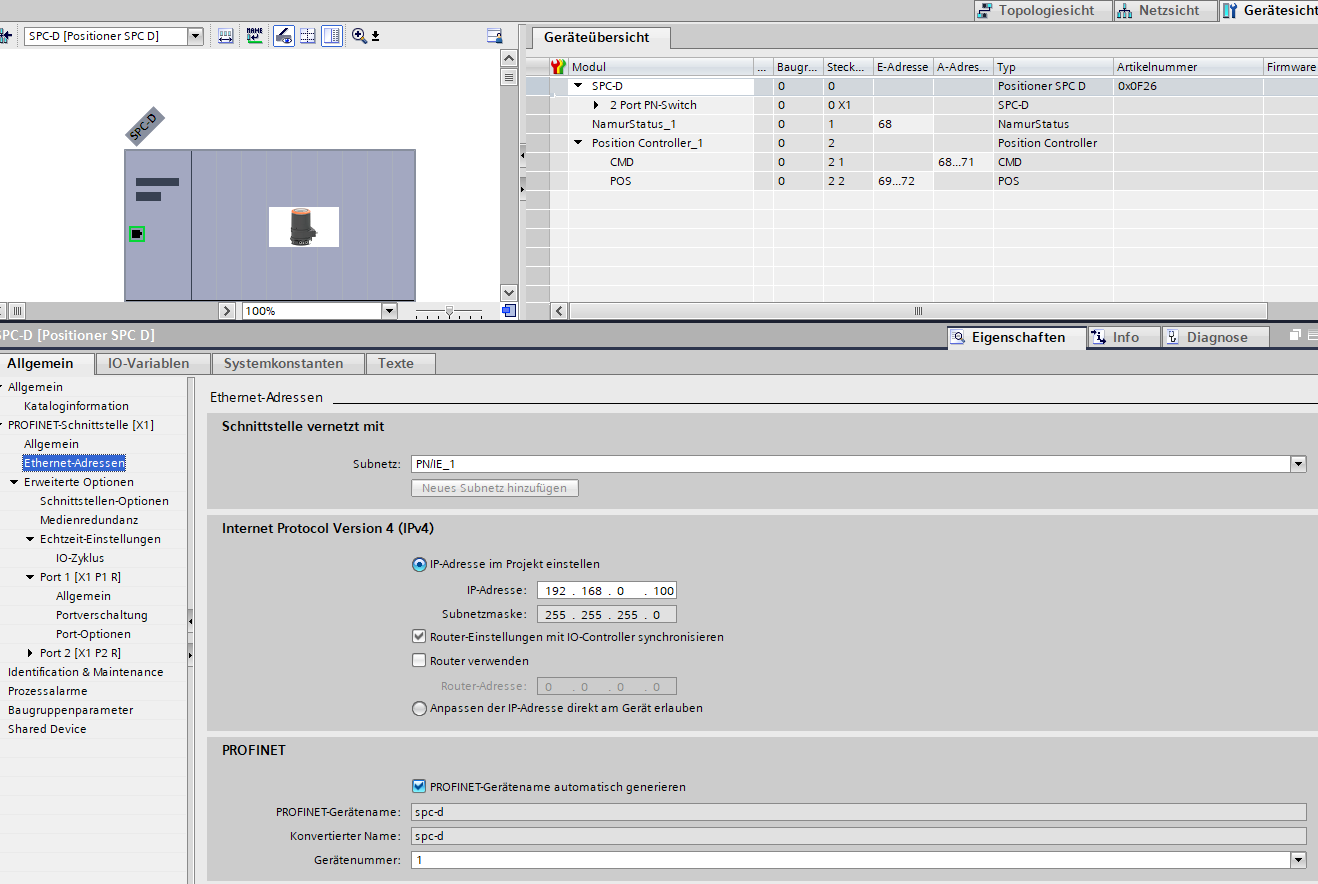The image size is (1318, 884).
Task: Expand the '2 Port PN-Switch' module row
Action: (x=597, y=105)
